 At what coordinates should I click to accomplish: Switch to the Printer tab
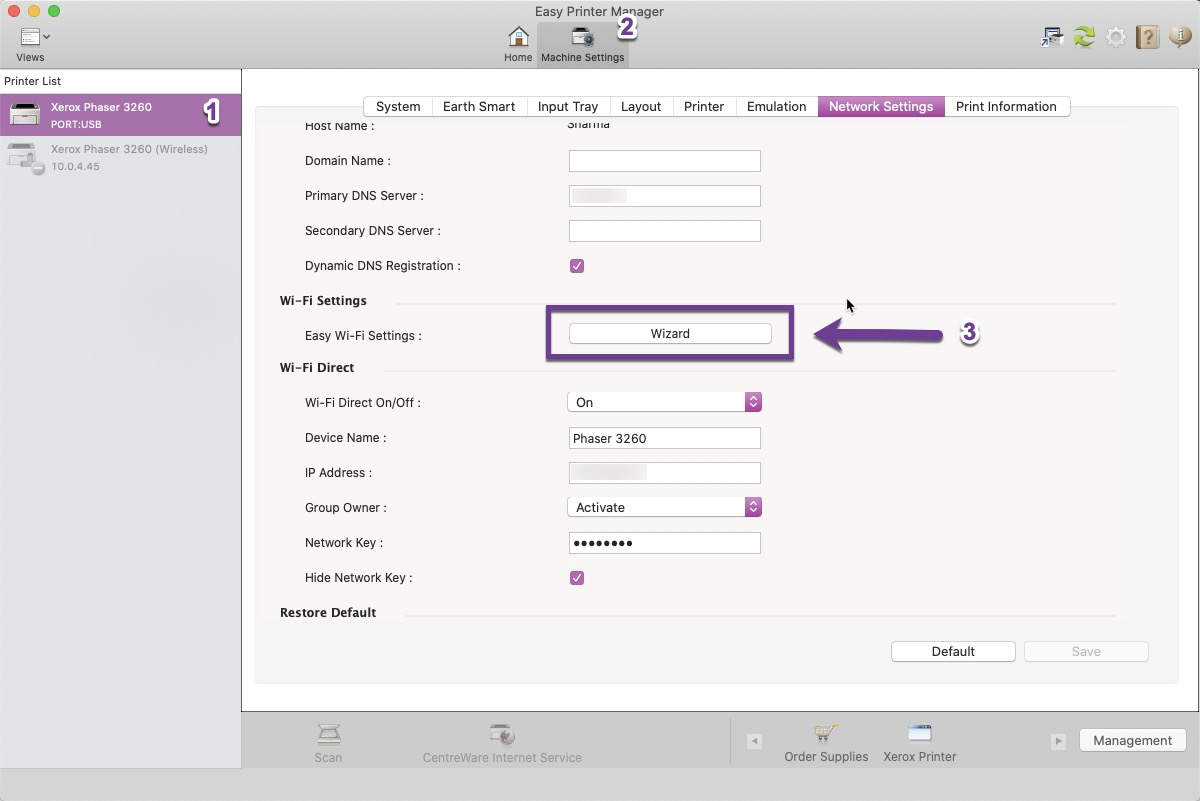(x=704, y=106)
